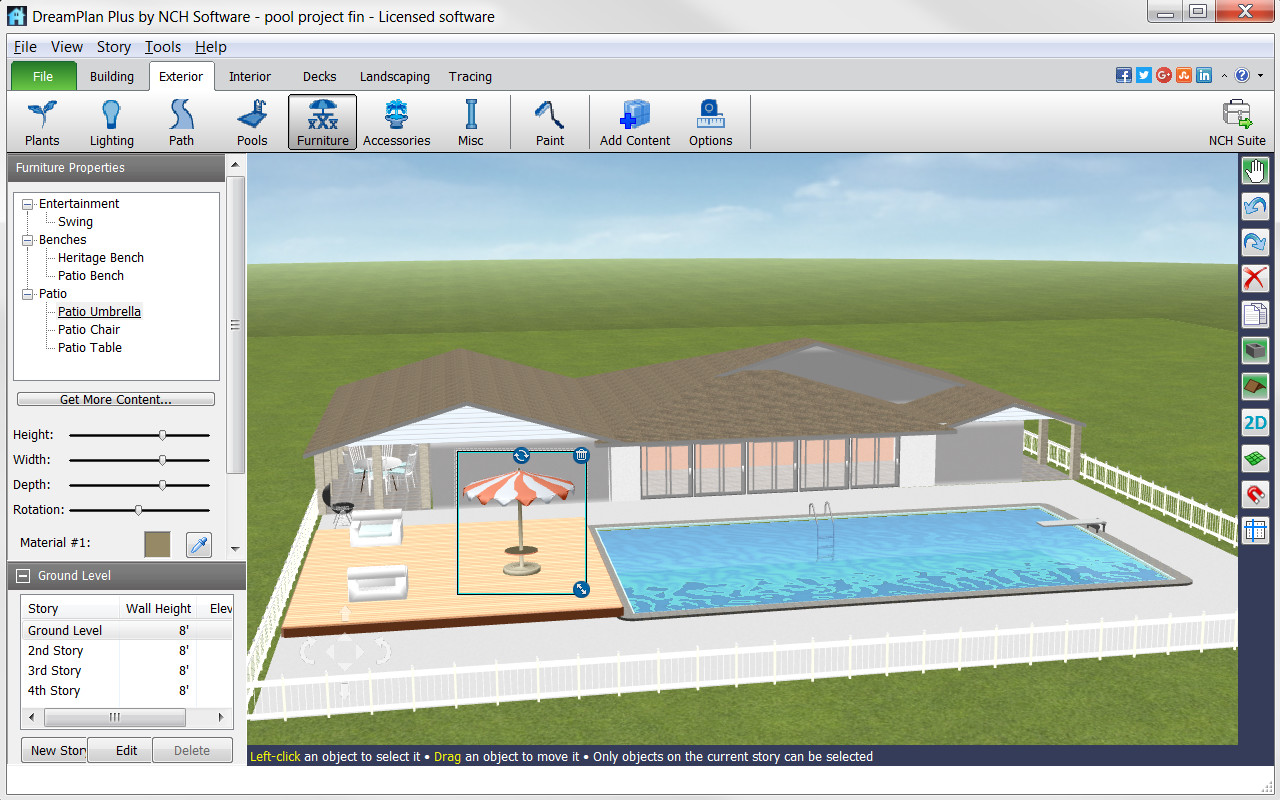Select the Accessories tool

396,121
